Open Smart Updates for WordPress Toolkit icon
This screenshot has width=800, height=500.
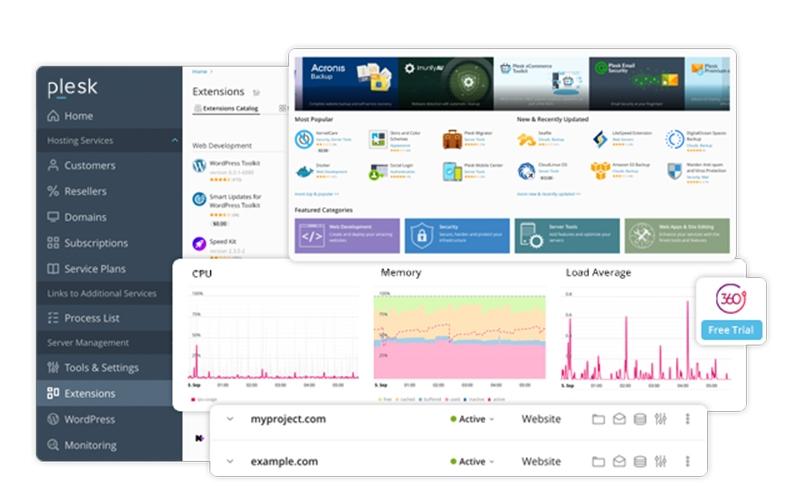coord(199,199)
